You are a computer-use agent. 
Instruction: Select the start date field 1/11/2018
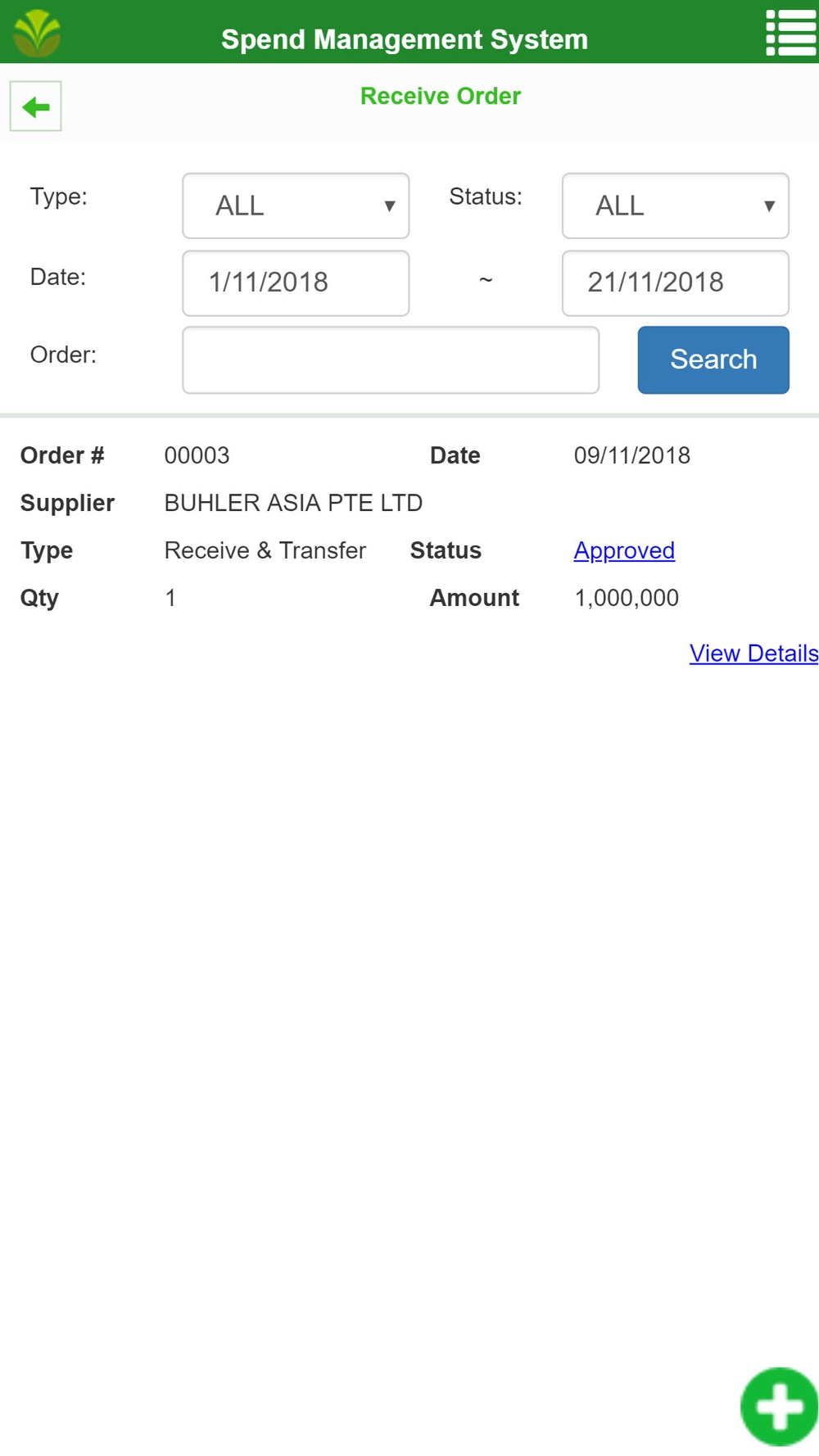coord(296,283)
